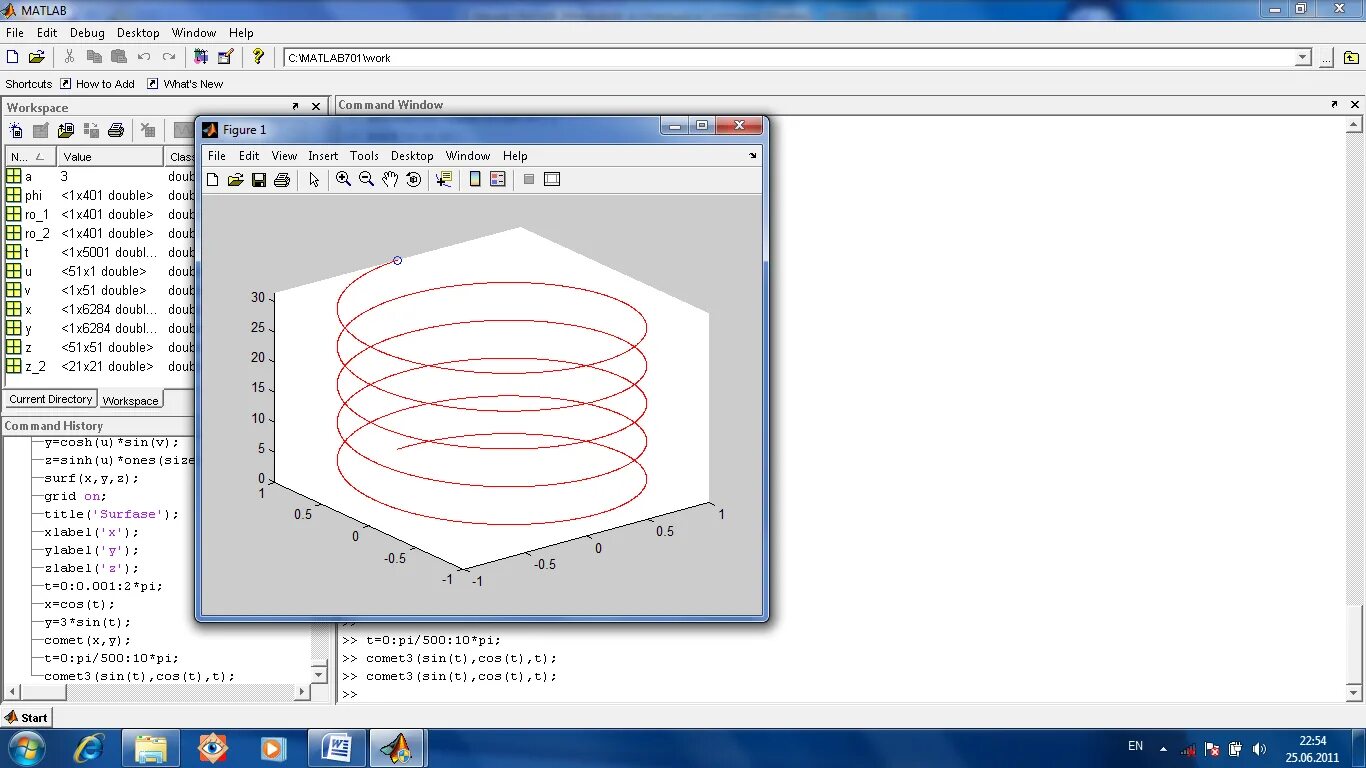
Task: Click Open file icon in MATLAB toolbar
Action: click(x=36, y=57)
